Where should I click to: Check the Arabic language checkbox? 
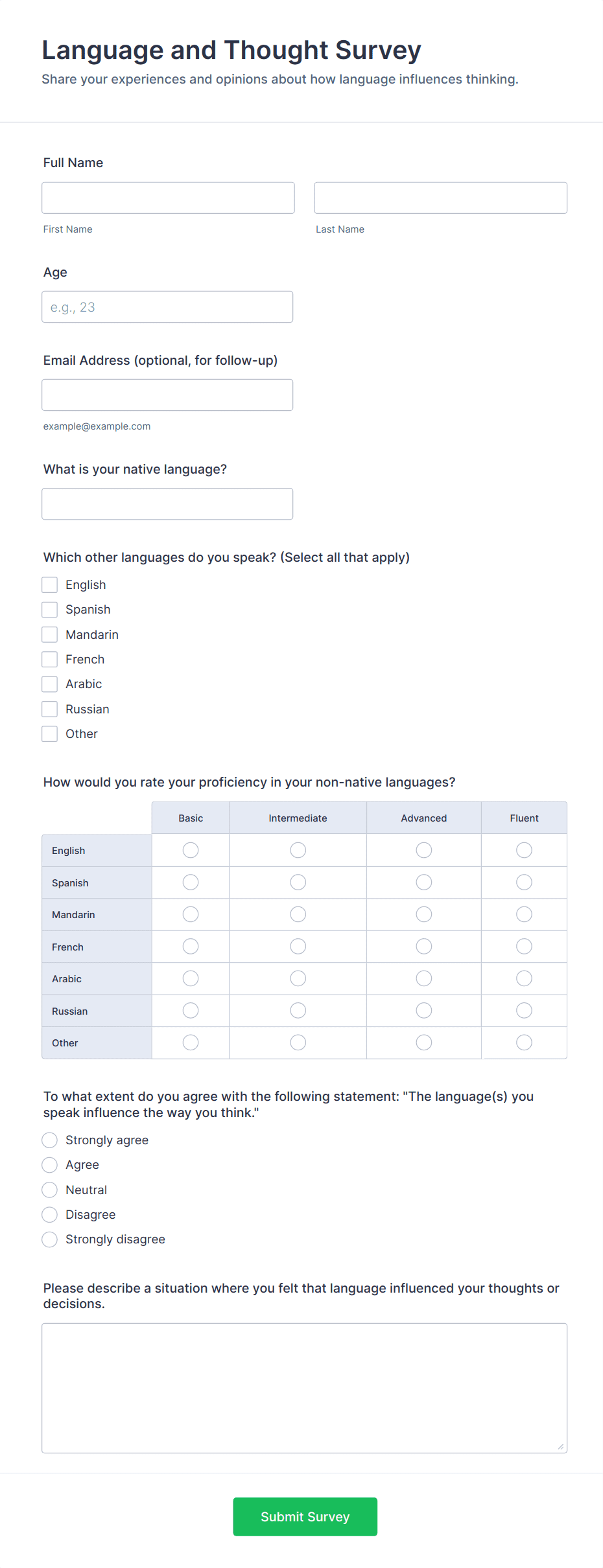49,684
